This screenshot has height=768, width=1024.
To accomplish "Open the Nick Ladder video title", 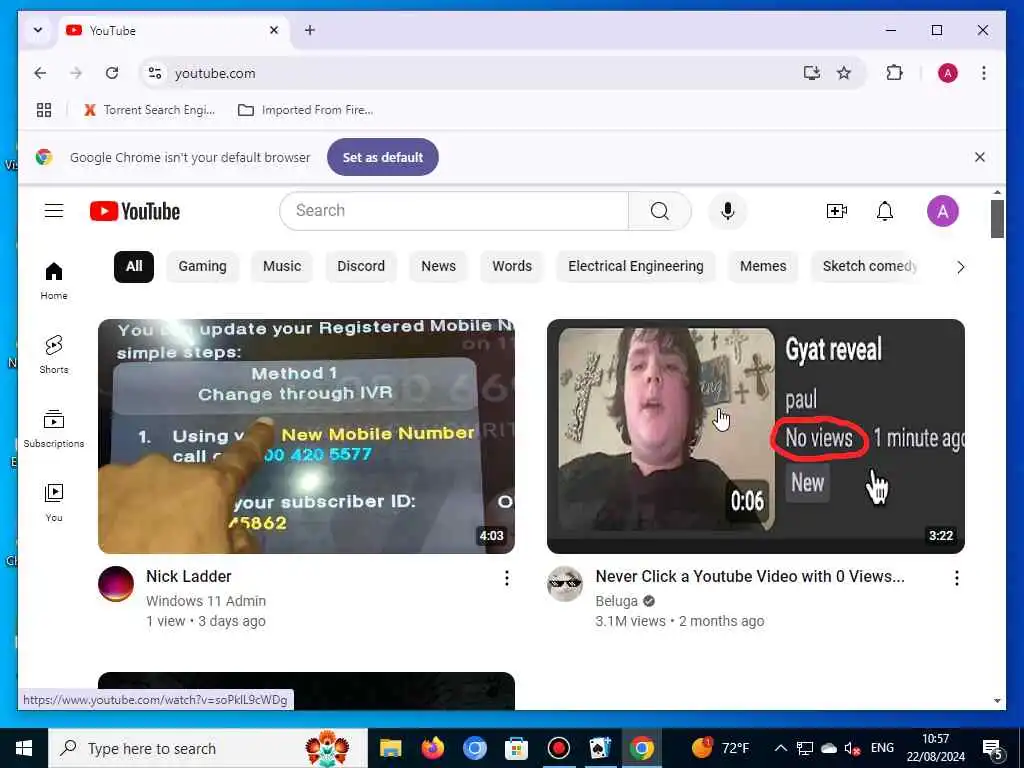I will (x=189, y=577).
